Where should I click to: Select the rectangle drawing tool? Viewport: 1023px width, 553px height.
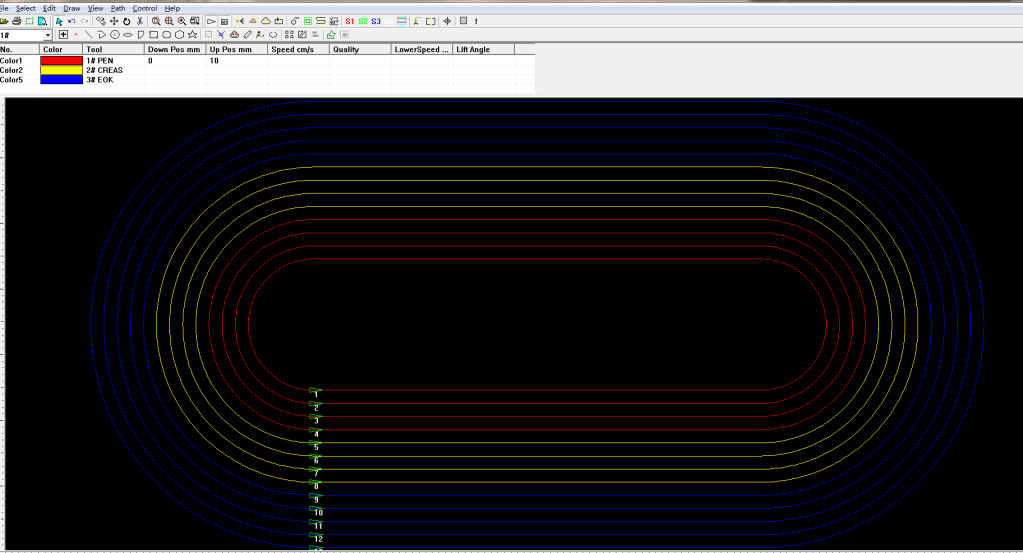tap(153, 35)
